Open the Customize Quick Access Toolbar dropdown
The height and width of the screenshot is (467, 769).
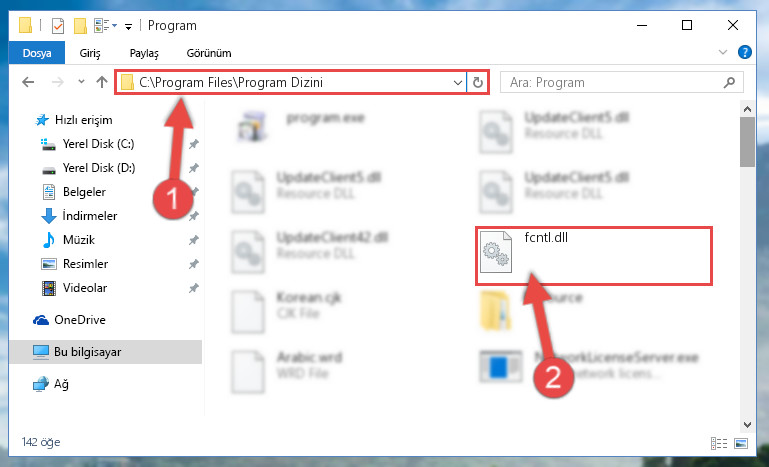[128, 26]
